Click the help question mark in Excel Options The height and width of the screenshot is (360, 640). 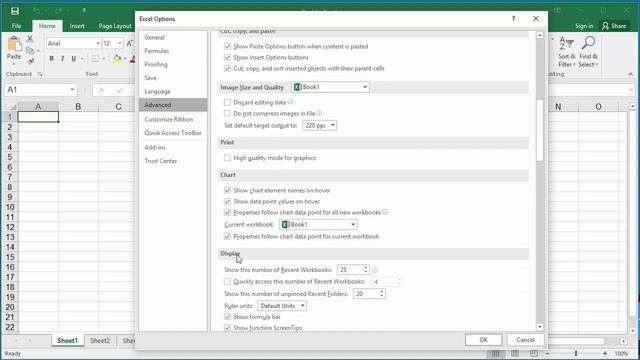pyautogui.click(x=513, y=19)
